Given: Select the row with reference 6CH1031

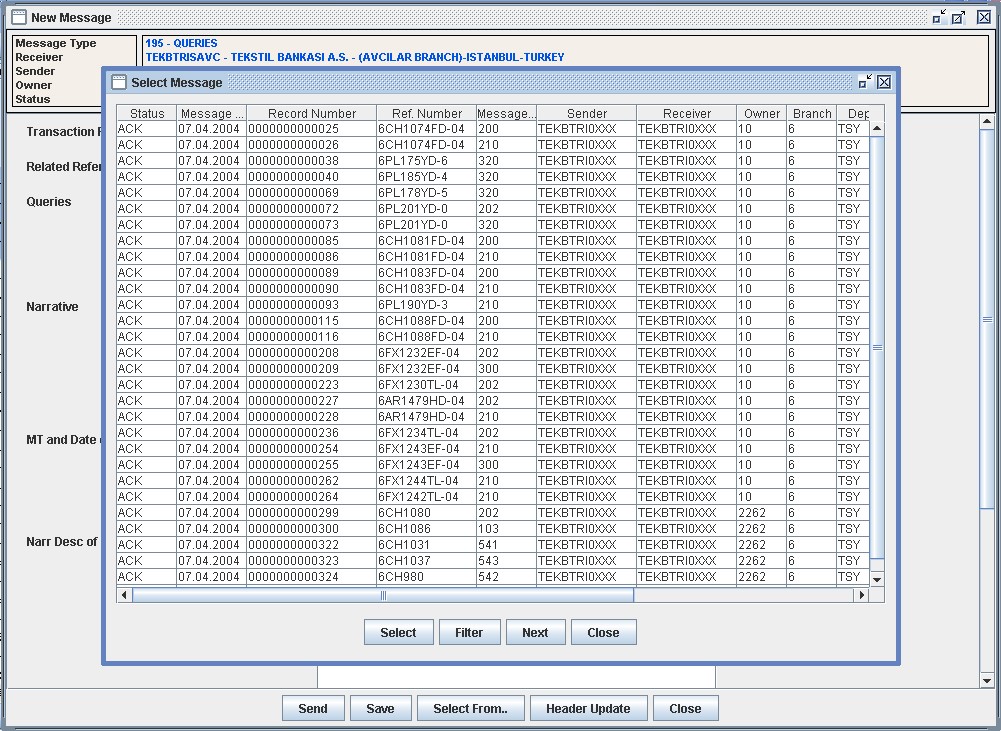Looking at the screenshot, I should [493, 545].
